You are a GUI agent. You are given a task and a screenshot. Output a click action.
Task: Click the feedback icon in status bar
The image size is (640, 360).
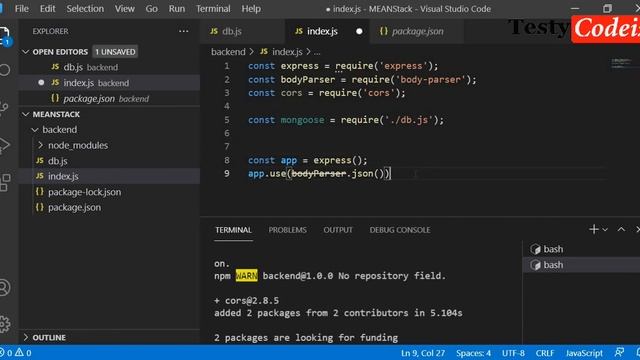tap(619, 352)
